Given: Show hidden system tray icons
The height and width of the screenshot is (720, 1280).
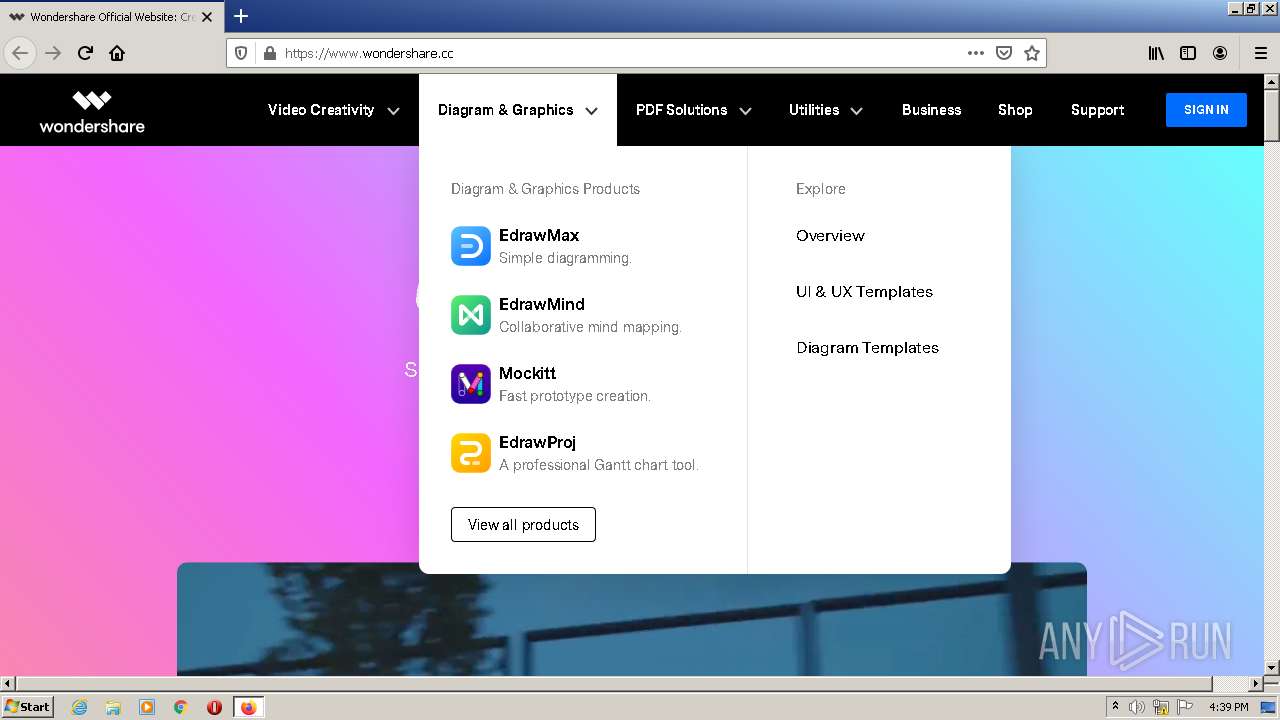Looking at the screenshot, I should click(x=1115, y=707).
